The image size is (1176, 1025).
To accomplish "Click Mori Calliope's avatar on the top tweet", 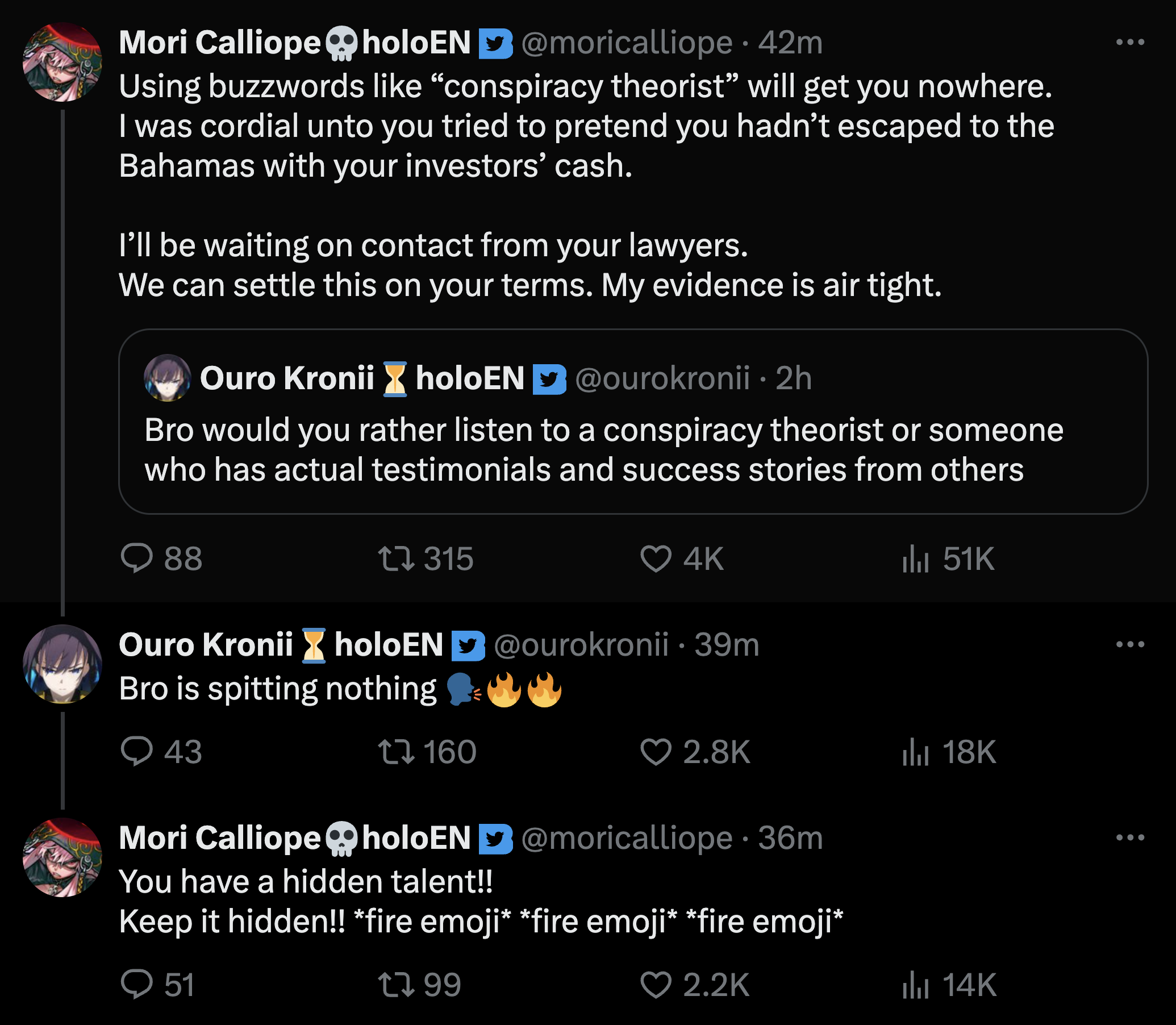I will tap(62, 63).
